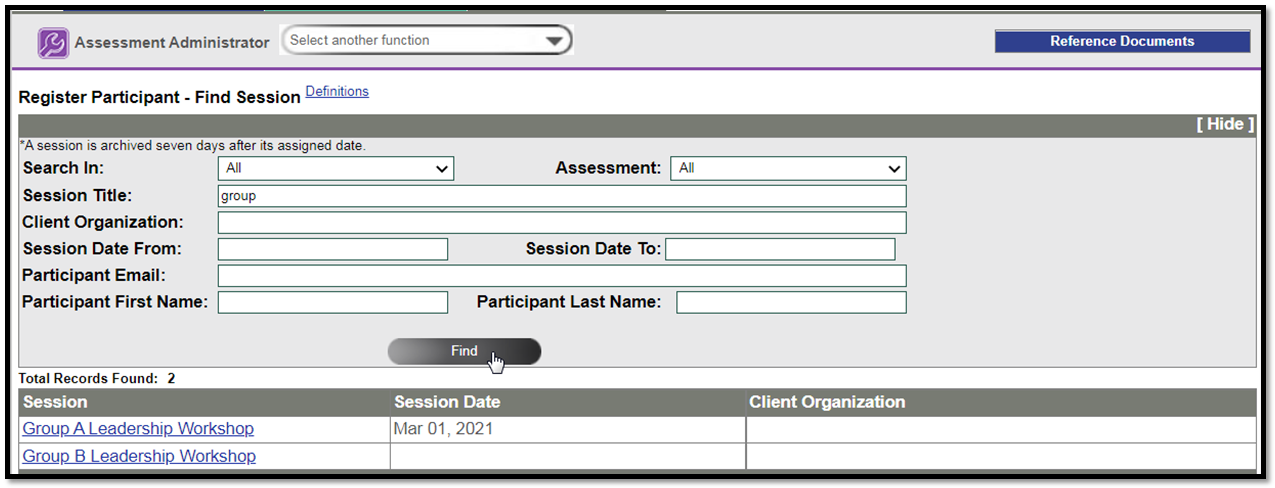1275x488 pixels.
Task: Click the Participant Last Name field
Action: click(791, 302)
